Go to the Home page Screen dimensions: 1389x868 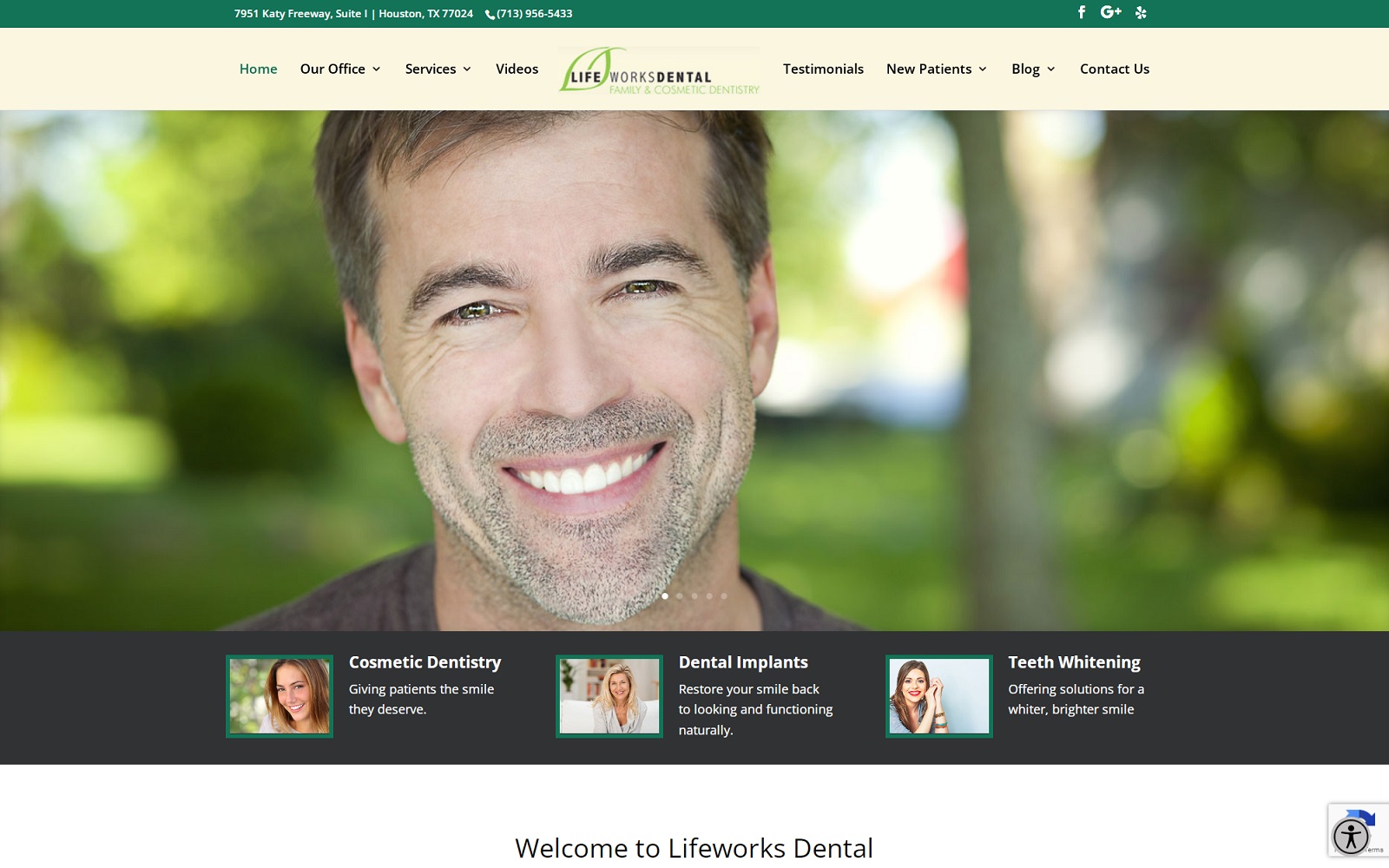pos(258,69)
